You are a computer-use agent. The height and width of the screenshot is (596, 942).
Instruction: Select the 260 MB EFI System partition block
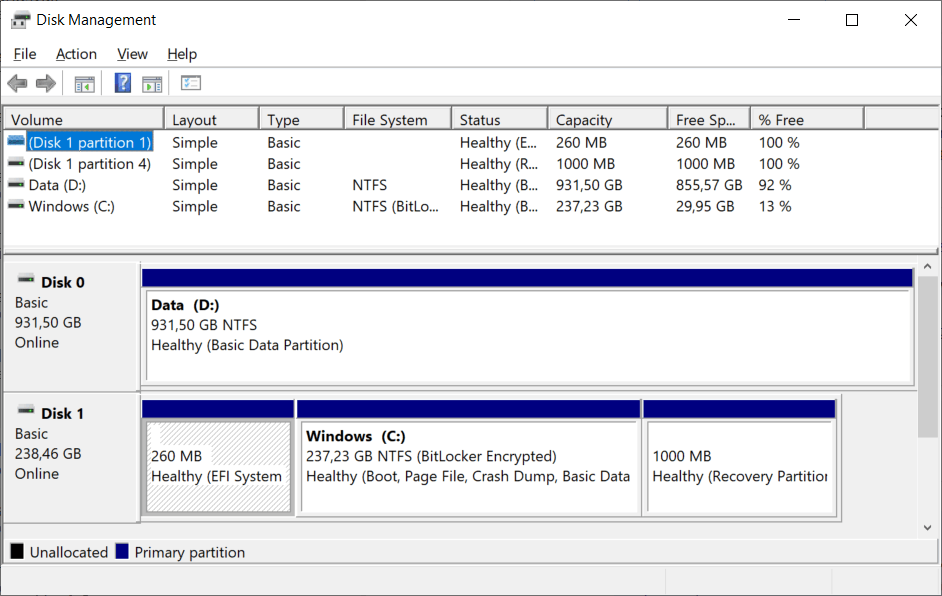(218, 458)
